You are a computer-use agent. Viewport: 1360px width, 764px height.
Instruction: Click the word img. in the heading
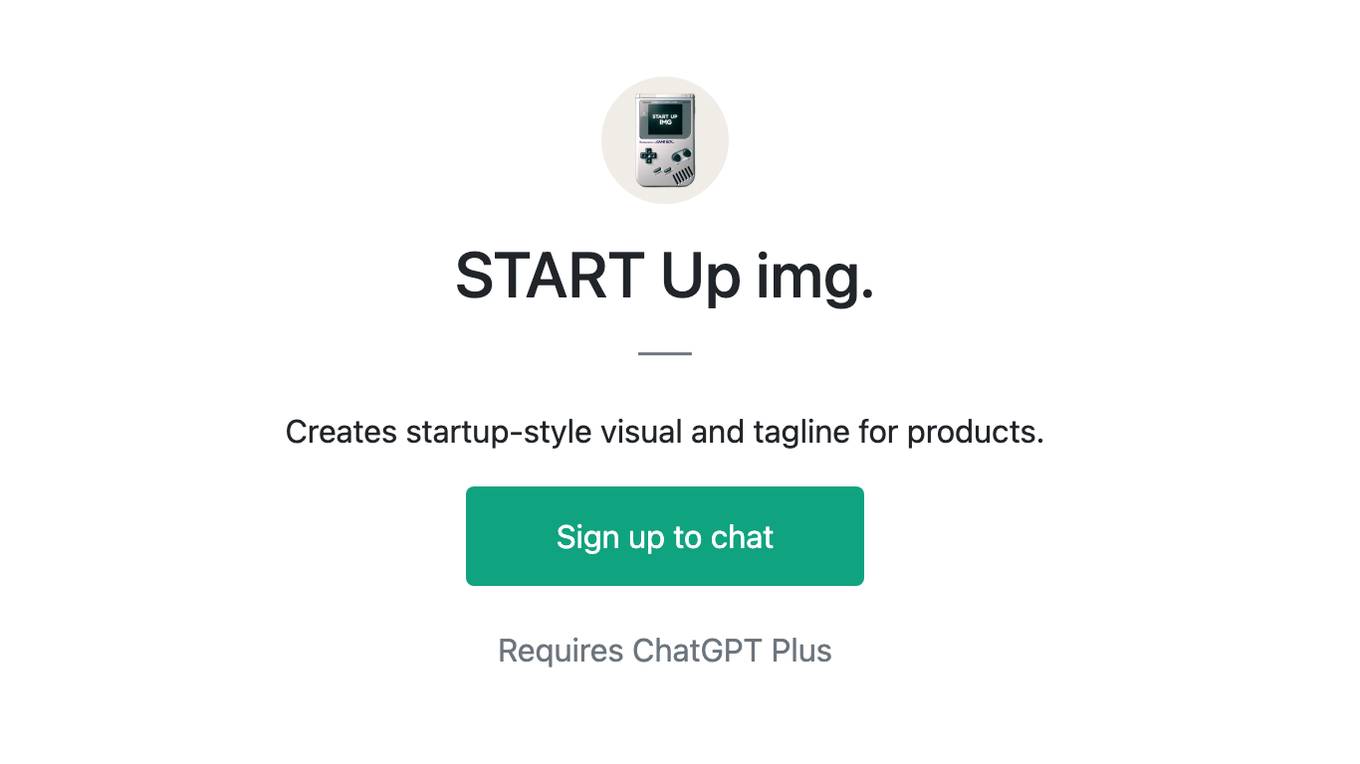[x=815, y=278]
